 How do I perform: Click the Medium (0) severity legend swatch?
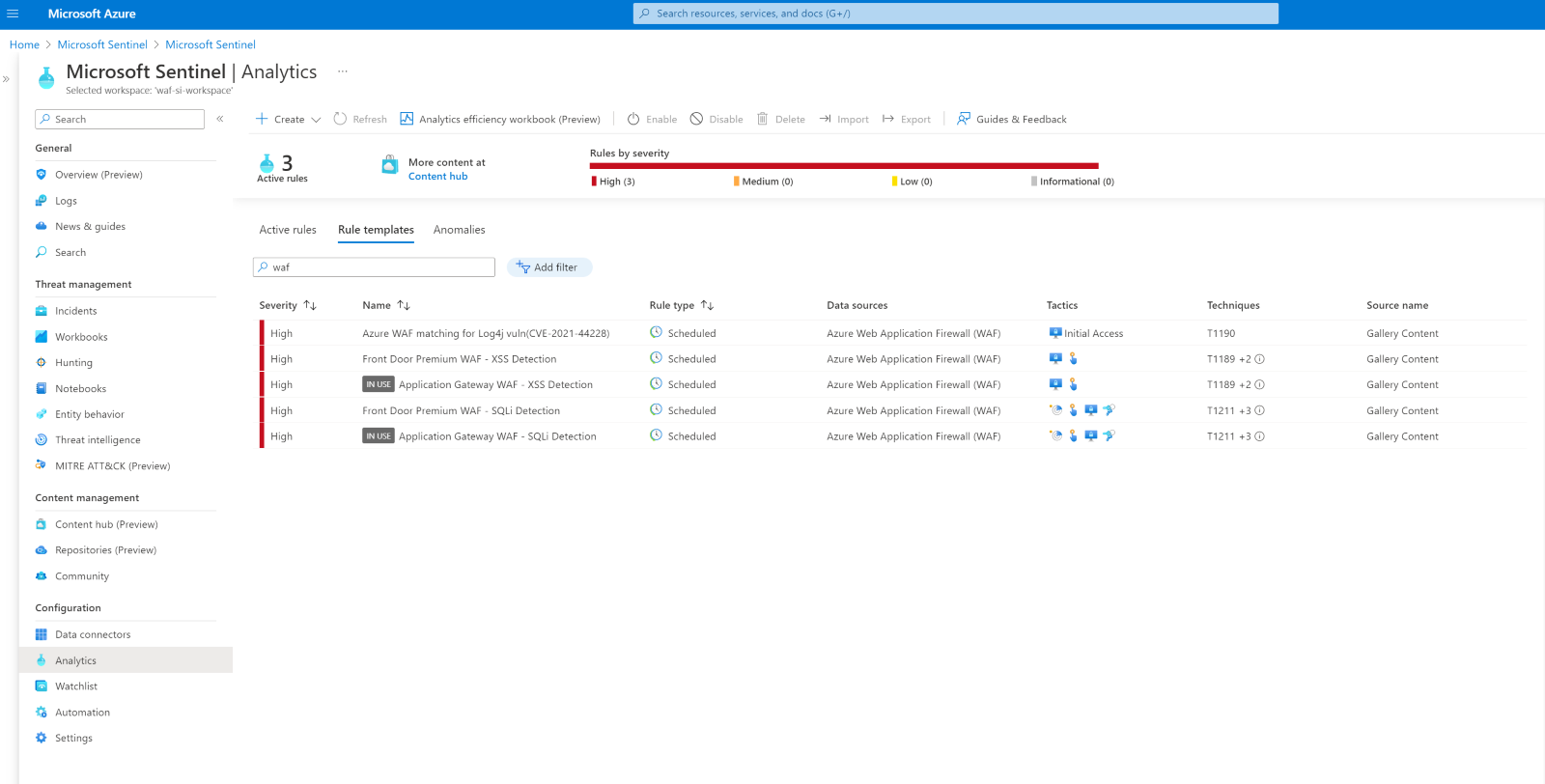click(737, 182)
